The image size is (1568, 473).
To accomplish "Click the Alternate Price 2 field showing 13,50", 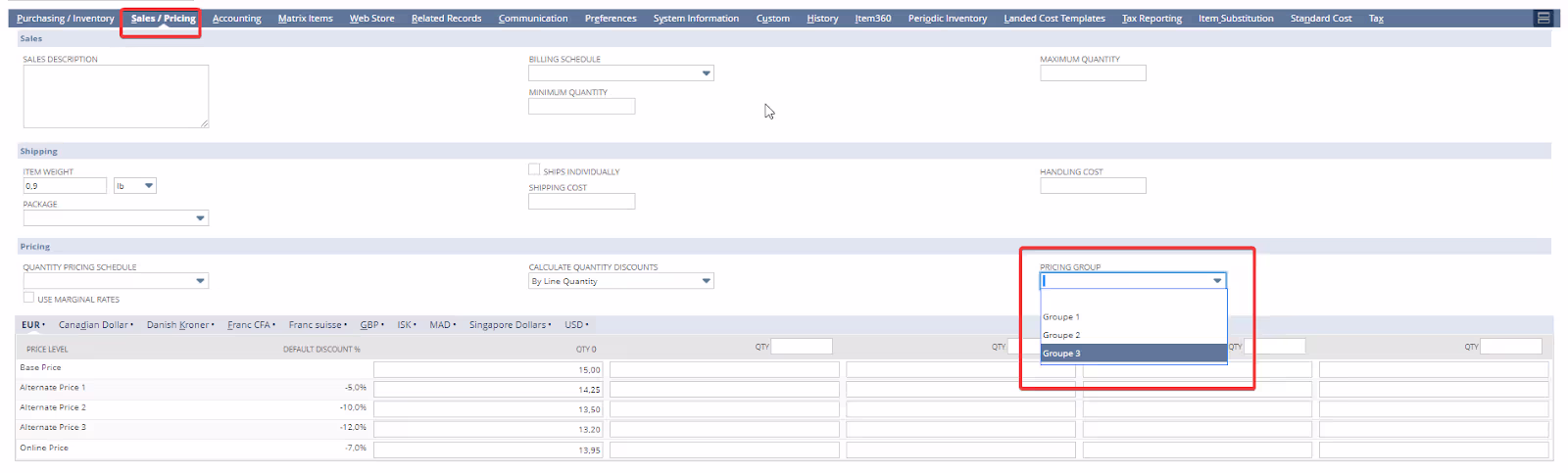I will pos(488,409).
